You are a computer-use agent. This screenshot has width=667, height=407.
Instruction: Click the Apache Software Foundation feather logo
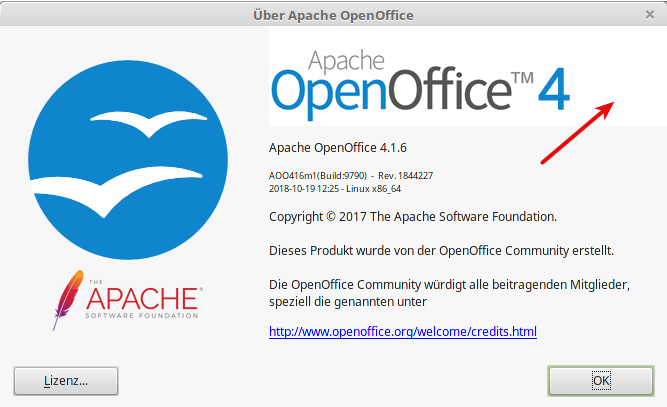point(127,300)
